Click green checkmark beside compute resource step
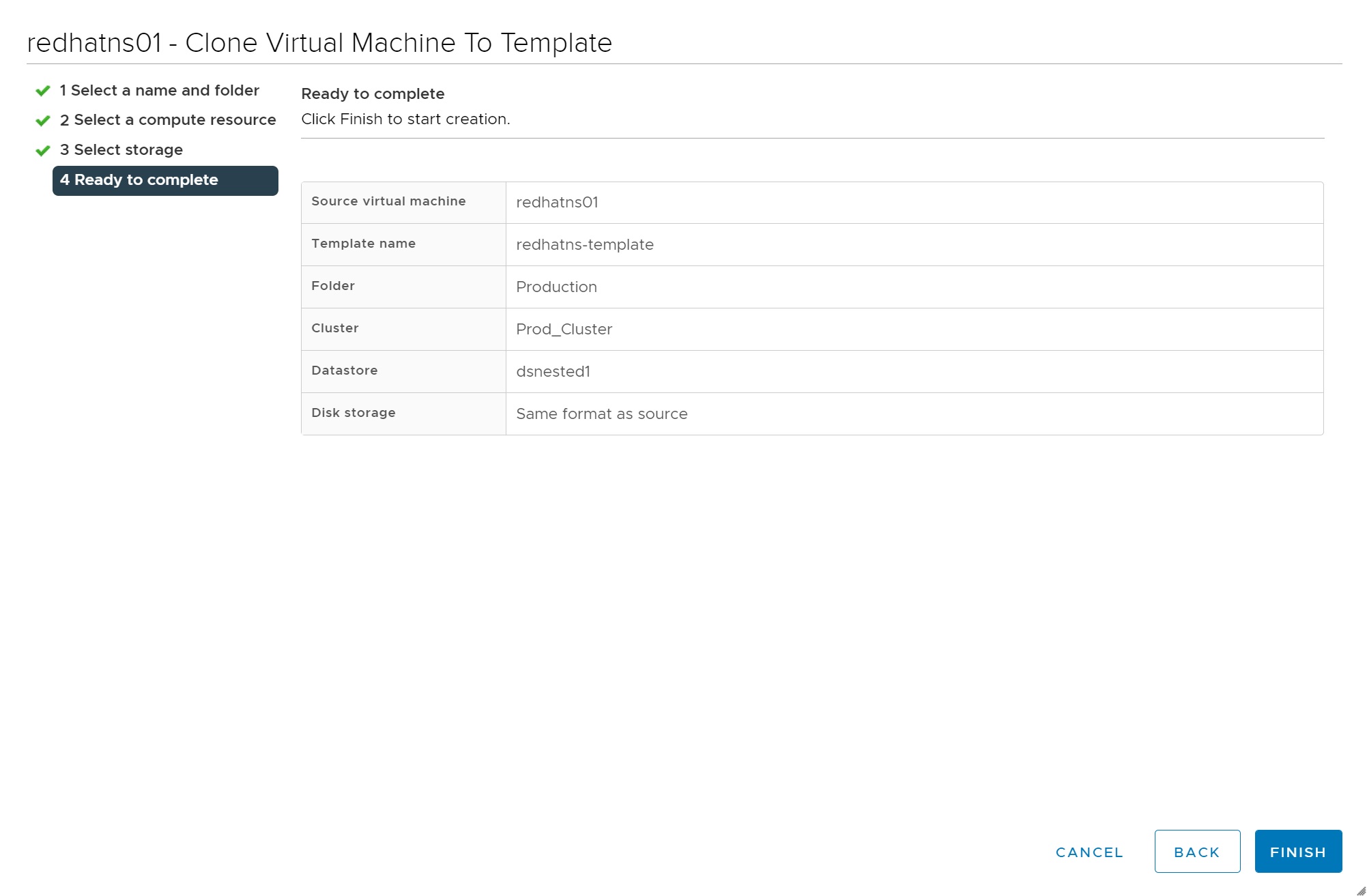 coord(43,121)
